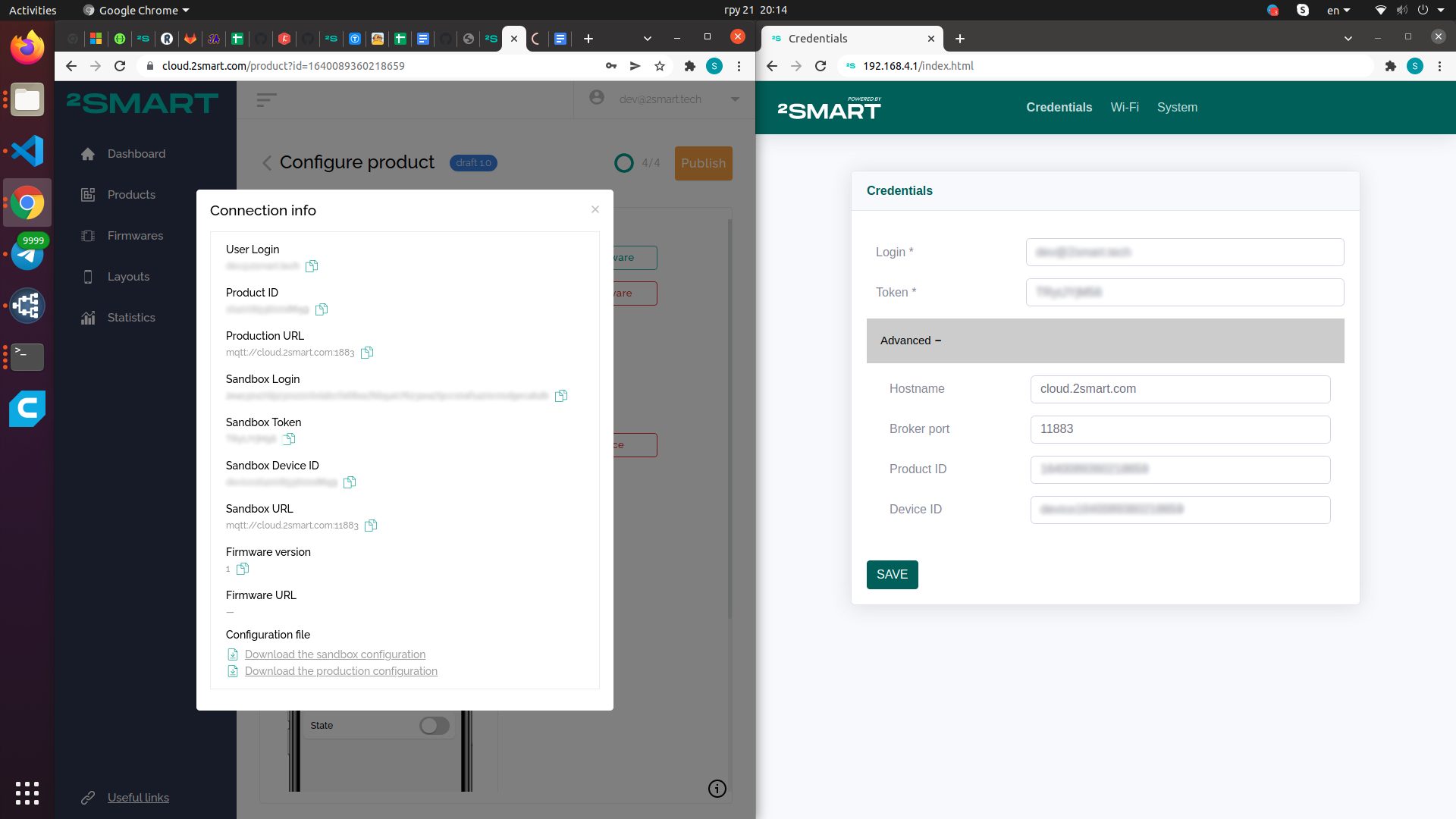Open extensions in left Chrome window
This screenshot has width=1456, height=819.
(x=689, y=66)
